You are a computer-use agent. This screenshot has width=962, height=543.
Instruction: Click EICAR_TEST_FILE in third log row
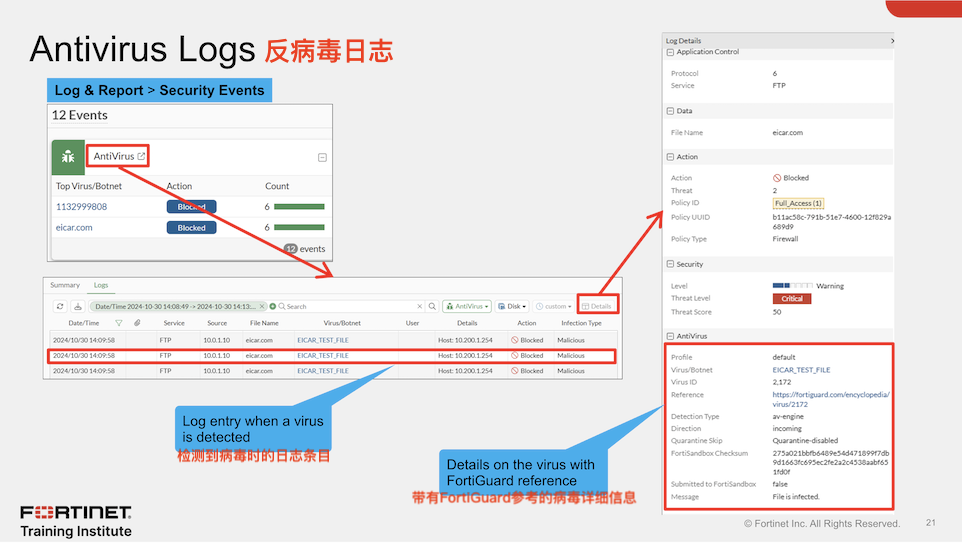(x=323, y=371)
